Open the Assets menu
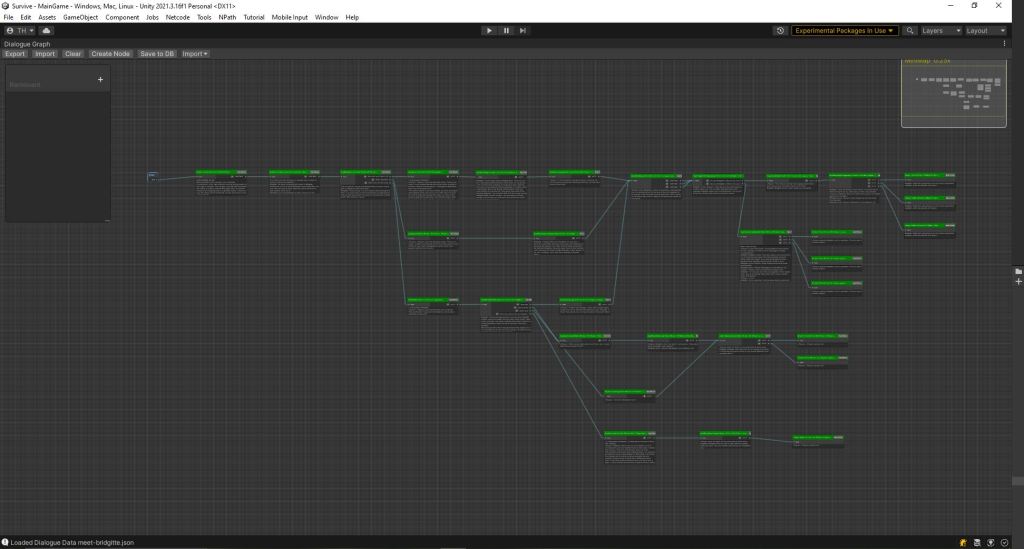This screenshot has height=549, width=1024. click(47, 18)
